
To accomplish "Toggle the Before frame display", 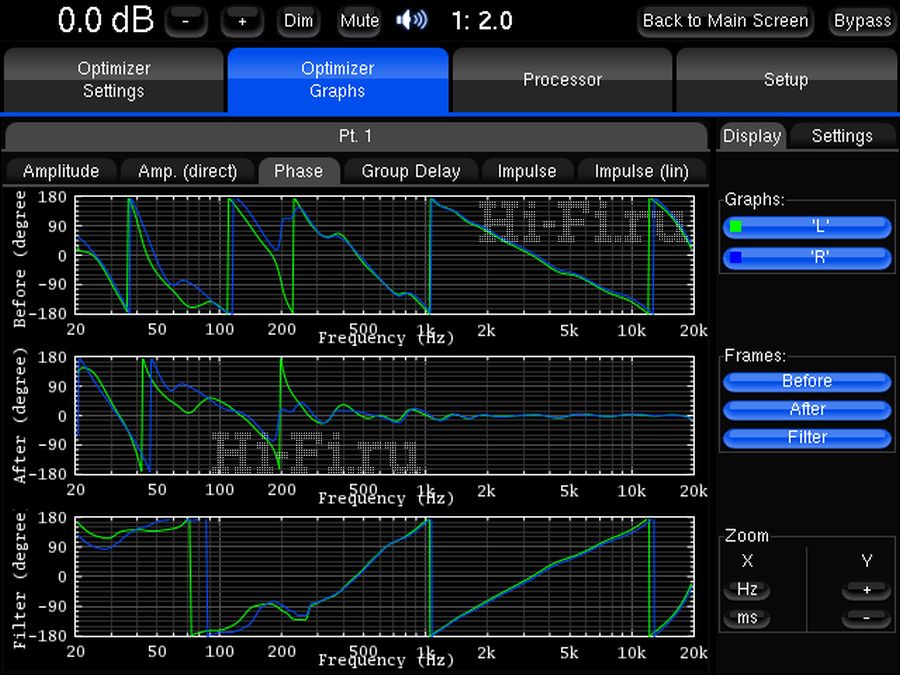I will pos(806,381).
